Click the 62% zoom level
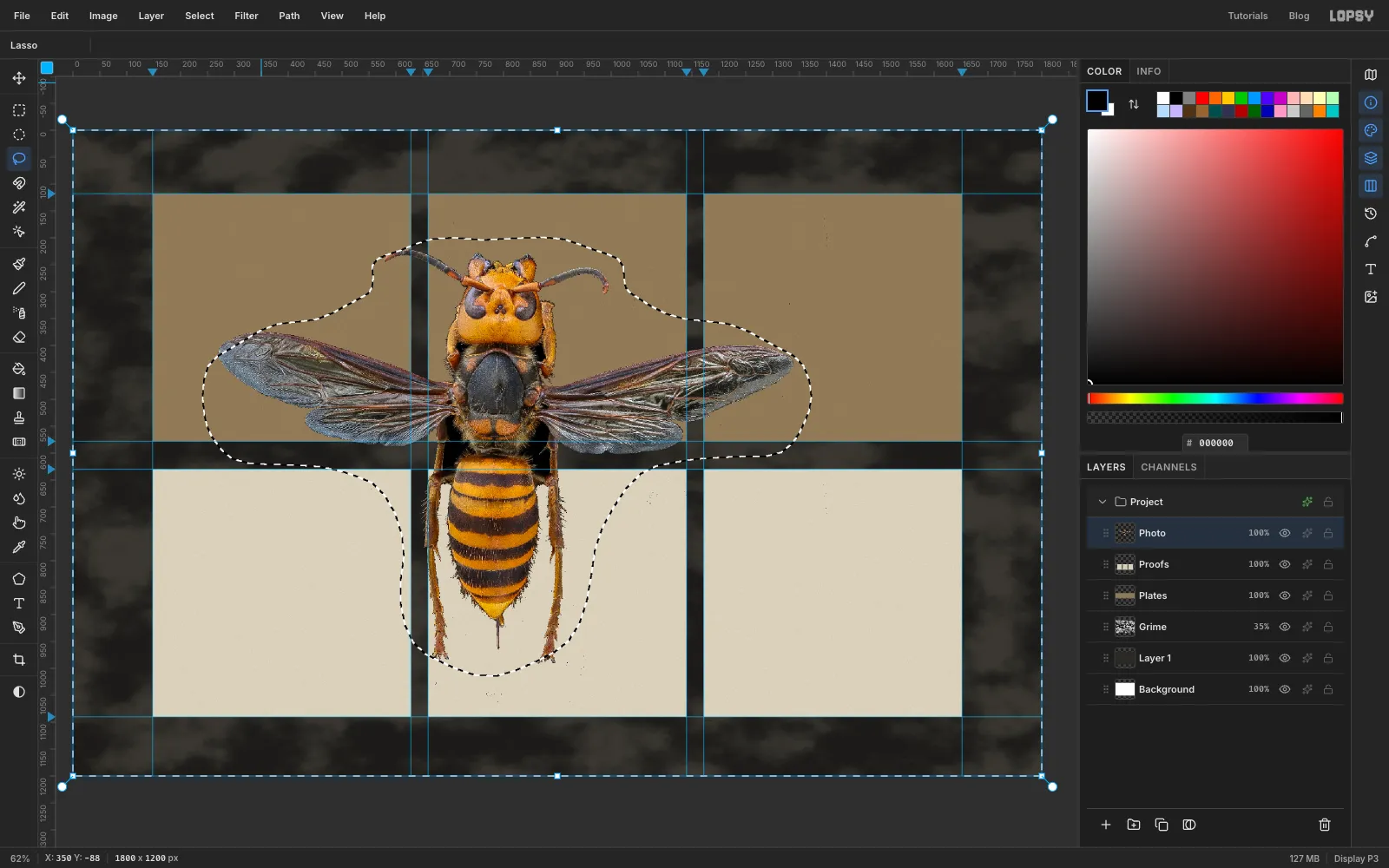Image resolution: width=1389 pixels, height=868 pixels. 20,858
